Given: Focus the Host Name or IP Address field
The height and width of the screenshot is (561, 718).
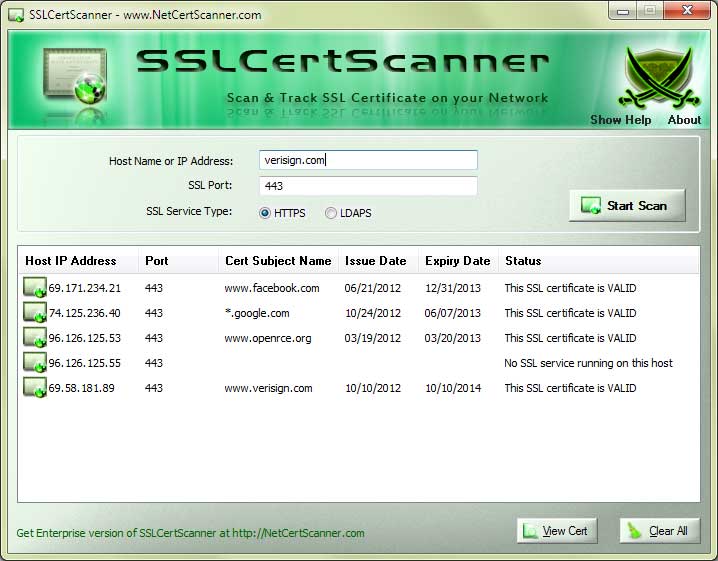Looking at the screenshot, I should coord(368,160).
